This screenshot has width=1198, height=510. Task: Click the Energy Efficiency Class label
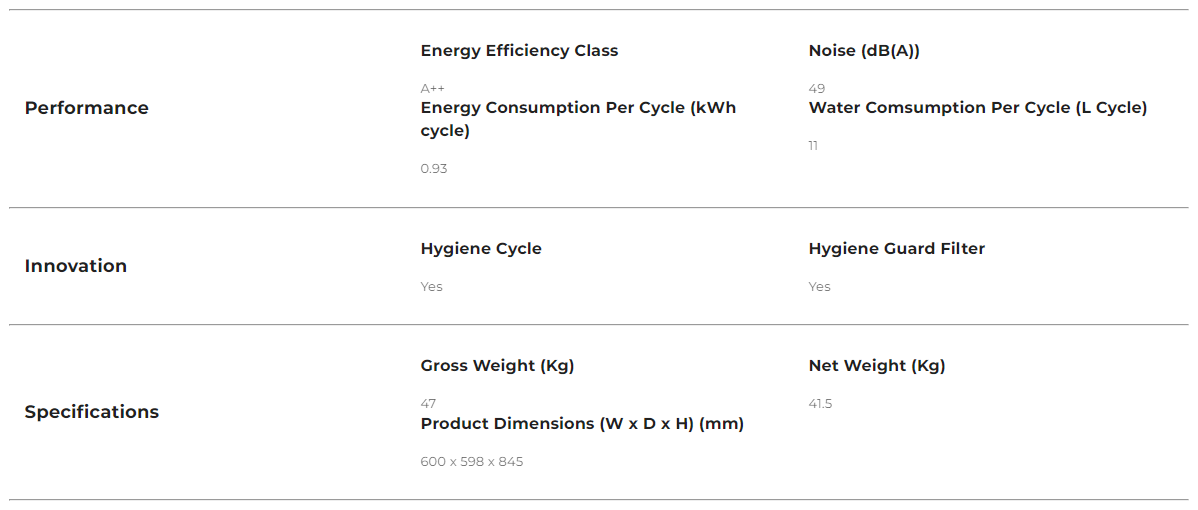(519, 51)
